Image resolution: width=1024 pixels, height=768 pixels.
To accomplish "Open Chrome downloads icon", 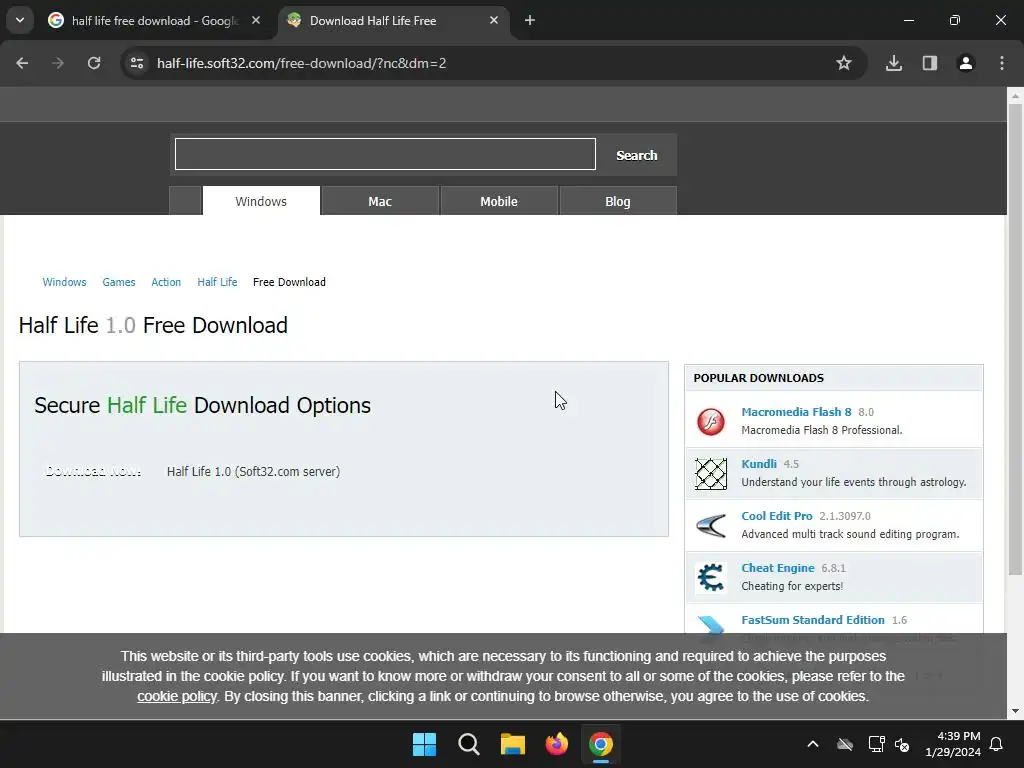I will [894, 63].
